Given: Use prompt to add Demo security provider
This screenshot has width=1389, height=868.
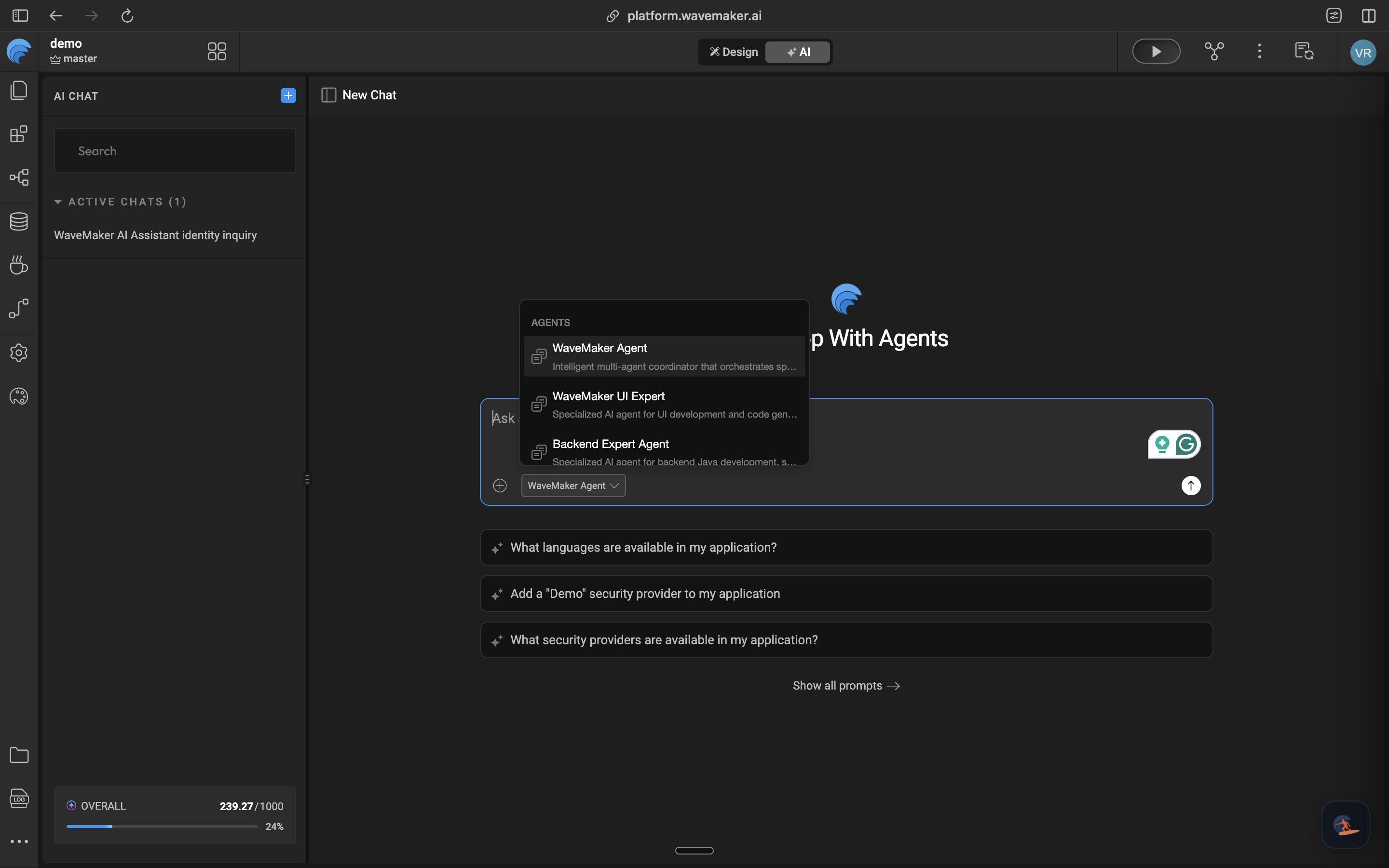Looking at the screenshot, I should coord(846,594).
